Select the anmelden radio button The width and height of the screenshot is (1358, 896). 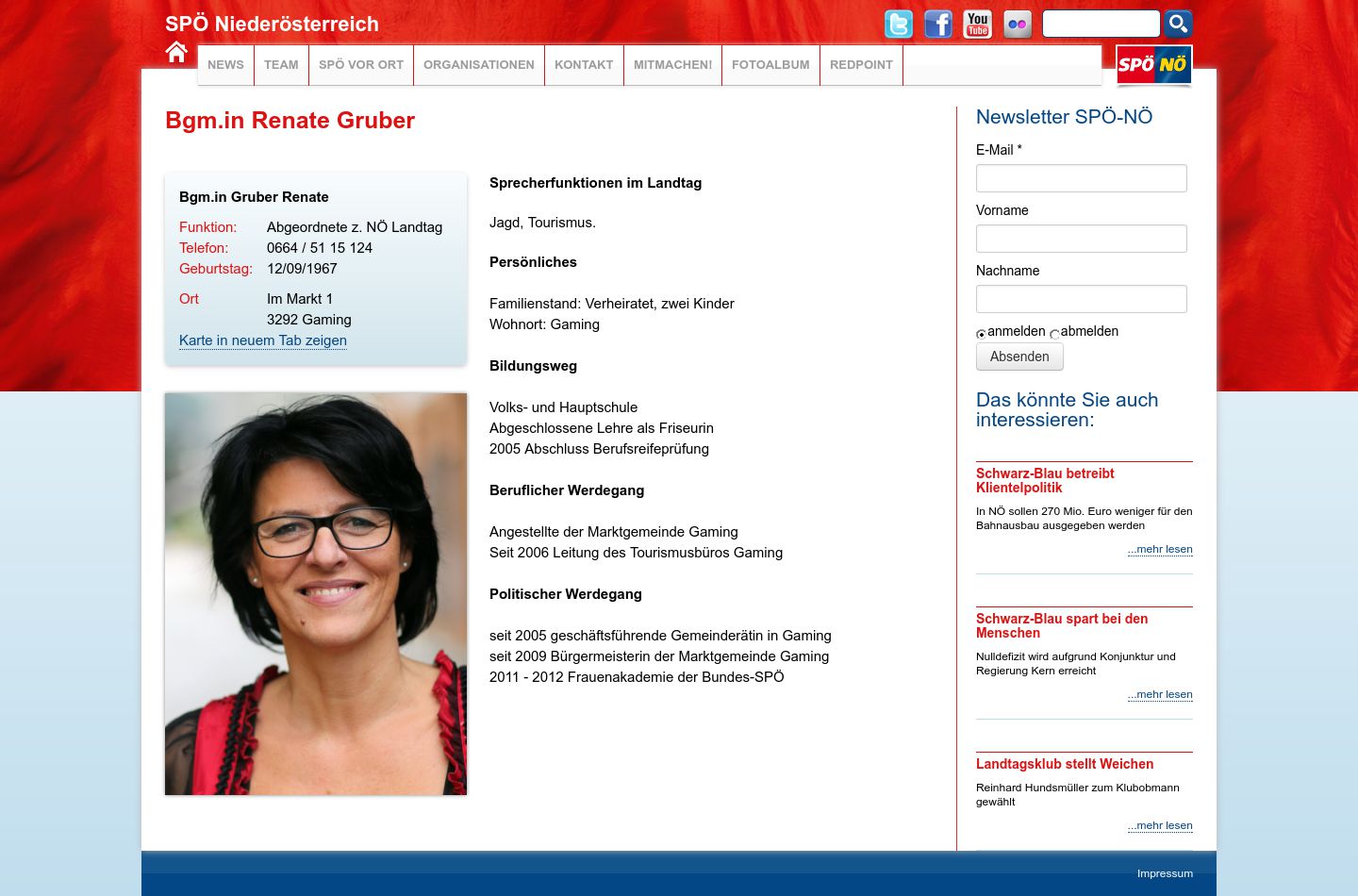(981, 334)
